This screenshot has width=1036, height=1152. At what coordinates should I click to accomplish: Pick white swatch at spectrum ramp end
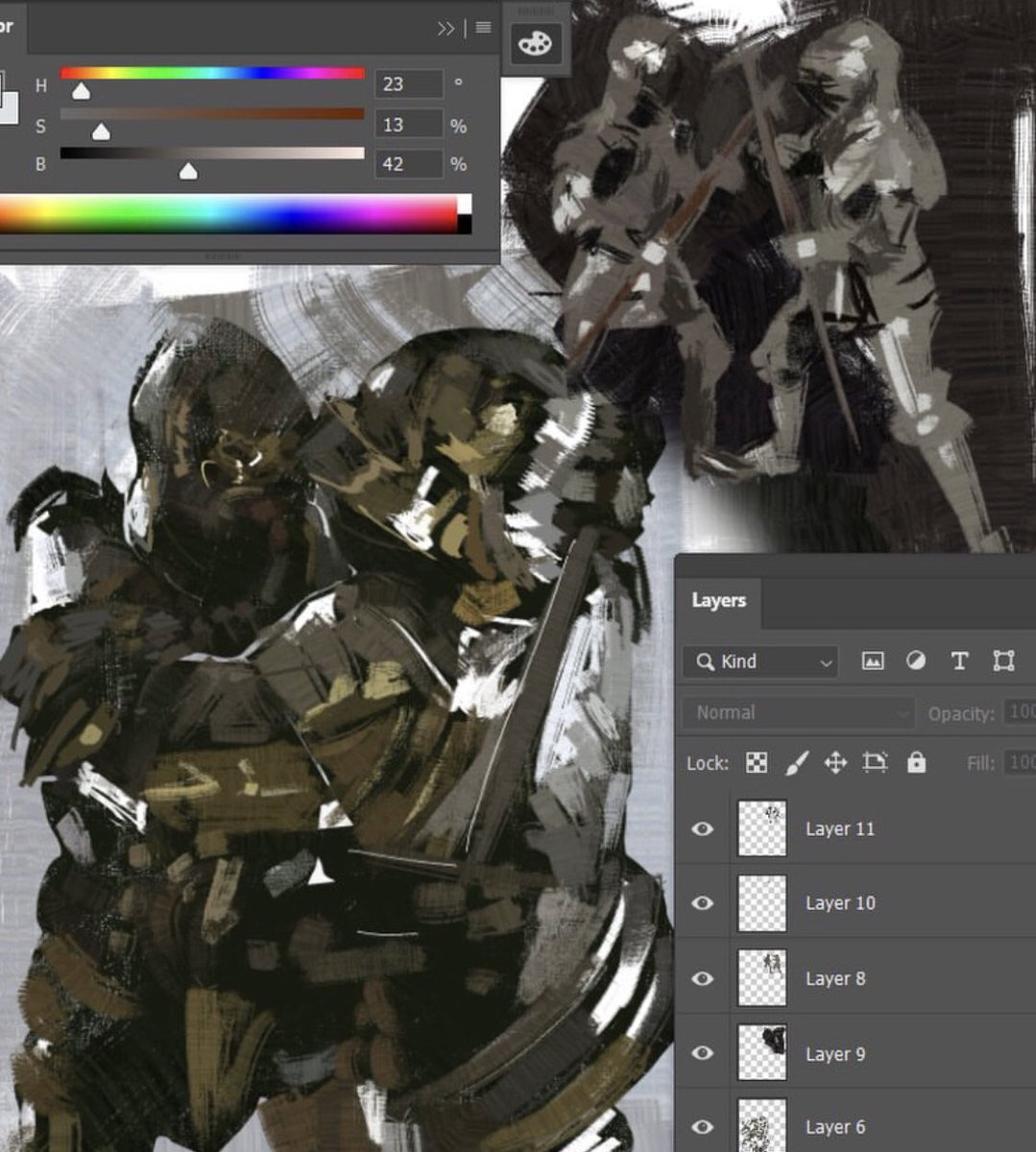coord(465,204)
